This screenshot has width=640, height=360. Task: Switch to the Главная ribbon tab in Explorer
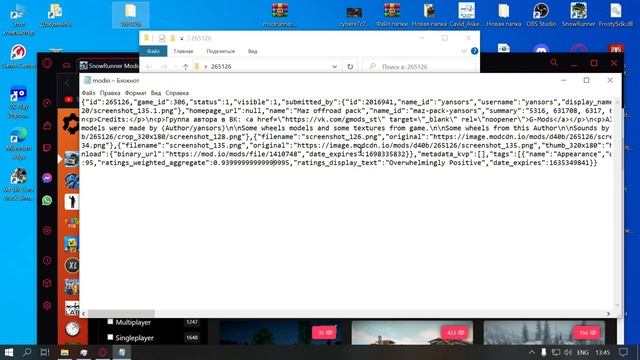[x=183, y=51]
